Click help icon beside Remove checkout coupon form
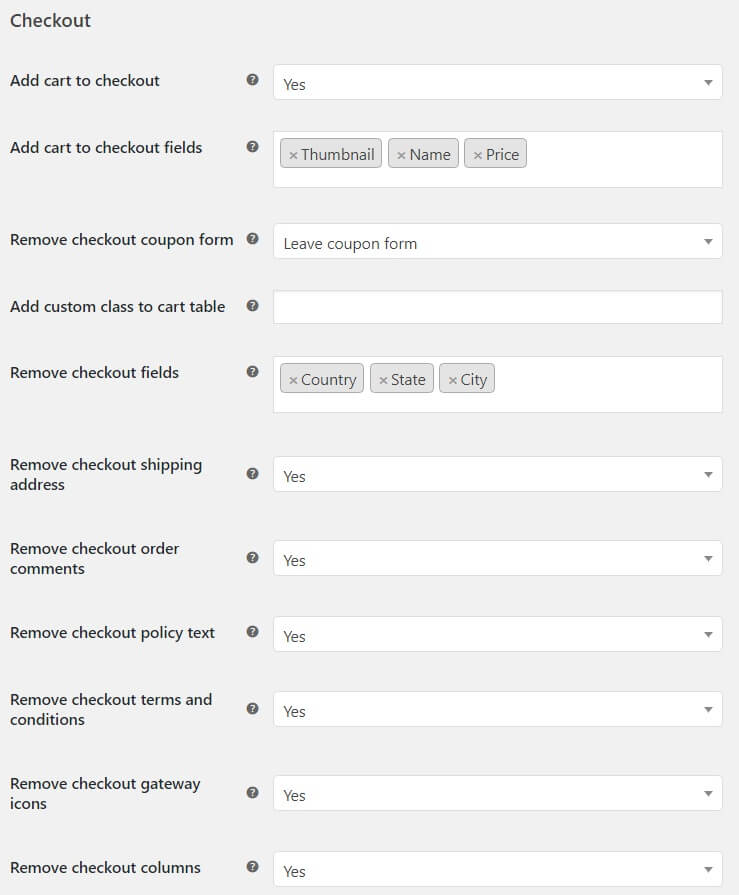 tap(252, 239)
